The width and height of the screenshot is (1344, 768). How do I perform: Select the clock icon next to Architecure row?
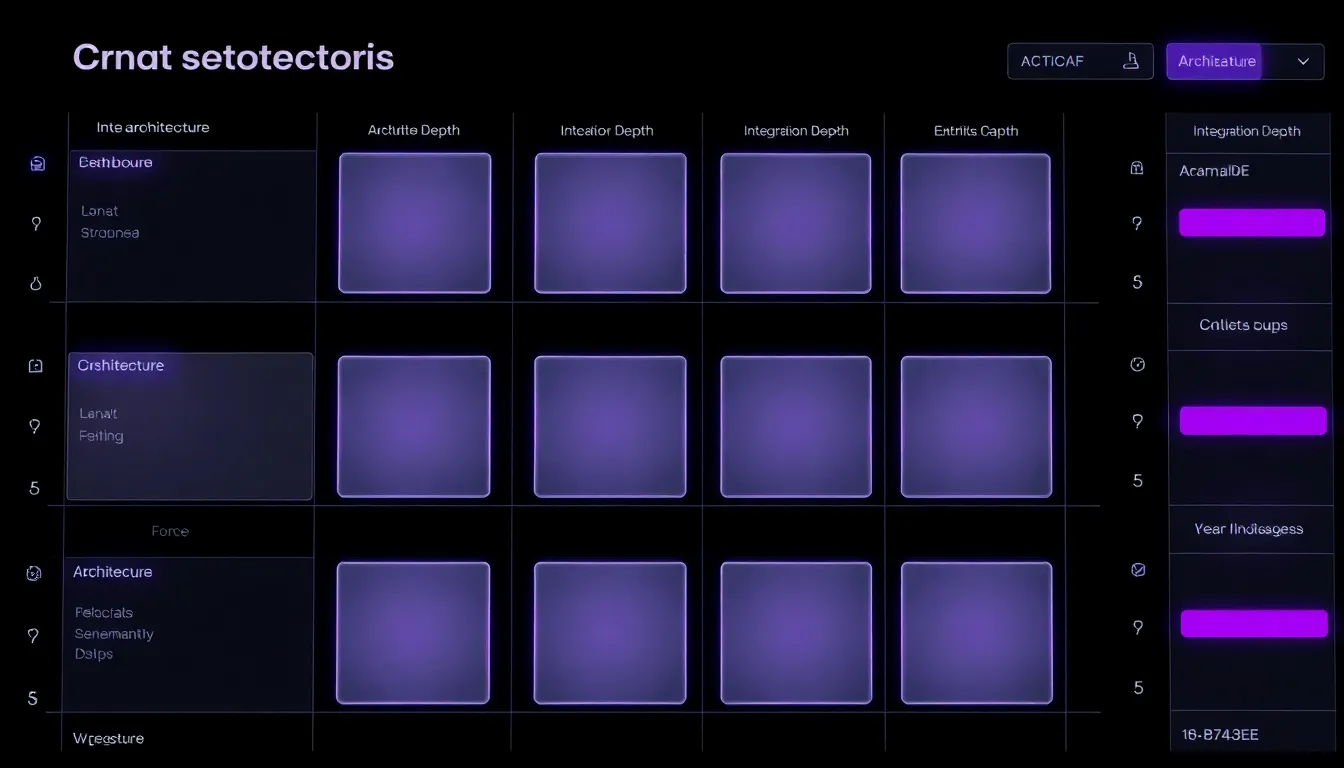pyautogui.click(x=35, y=573)
